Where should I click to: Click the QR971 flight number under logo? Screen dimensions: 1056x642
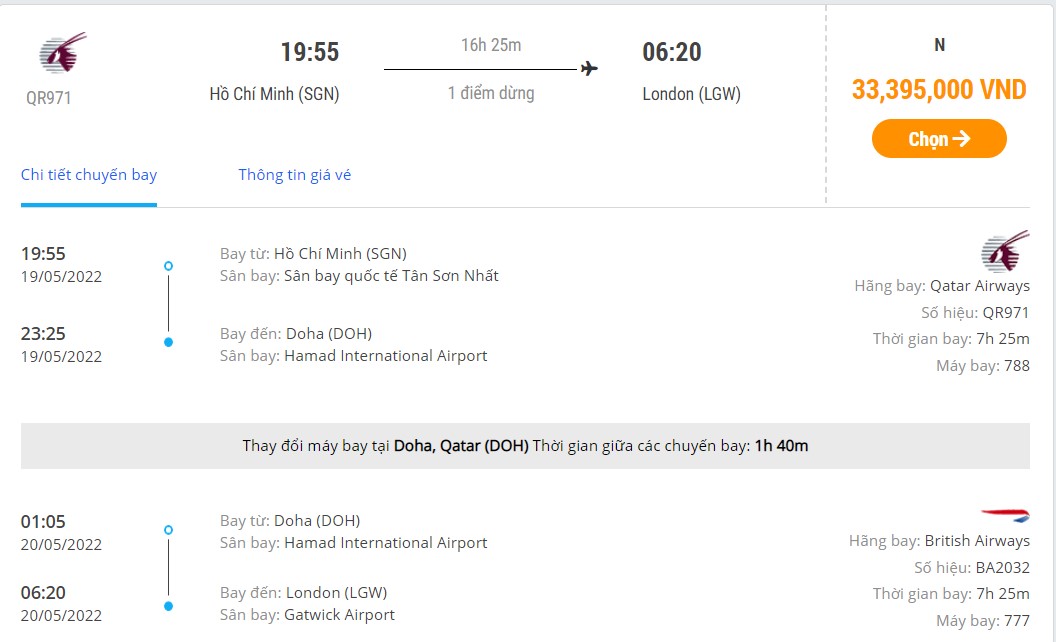[x=49, y=98]
